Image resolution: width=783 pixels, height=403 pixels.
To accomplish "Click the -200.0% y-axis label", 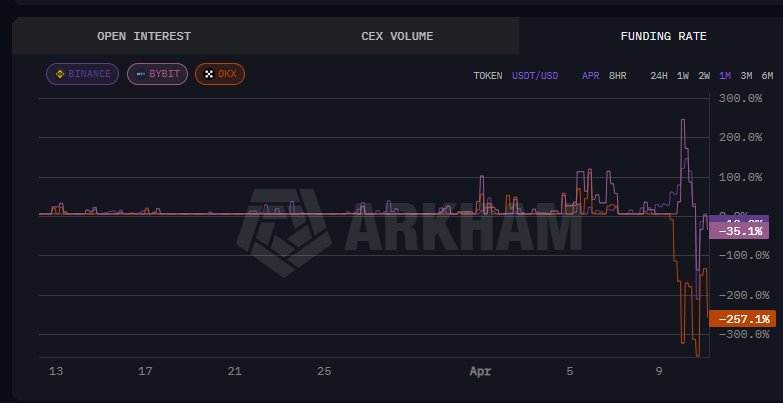I will pos(744,295).
